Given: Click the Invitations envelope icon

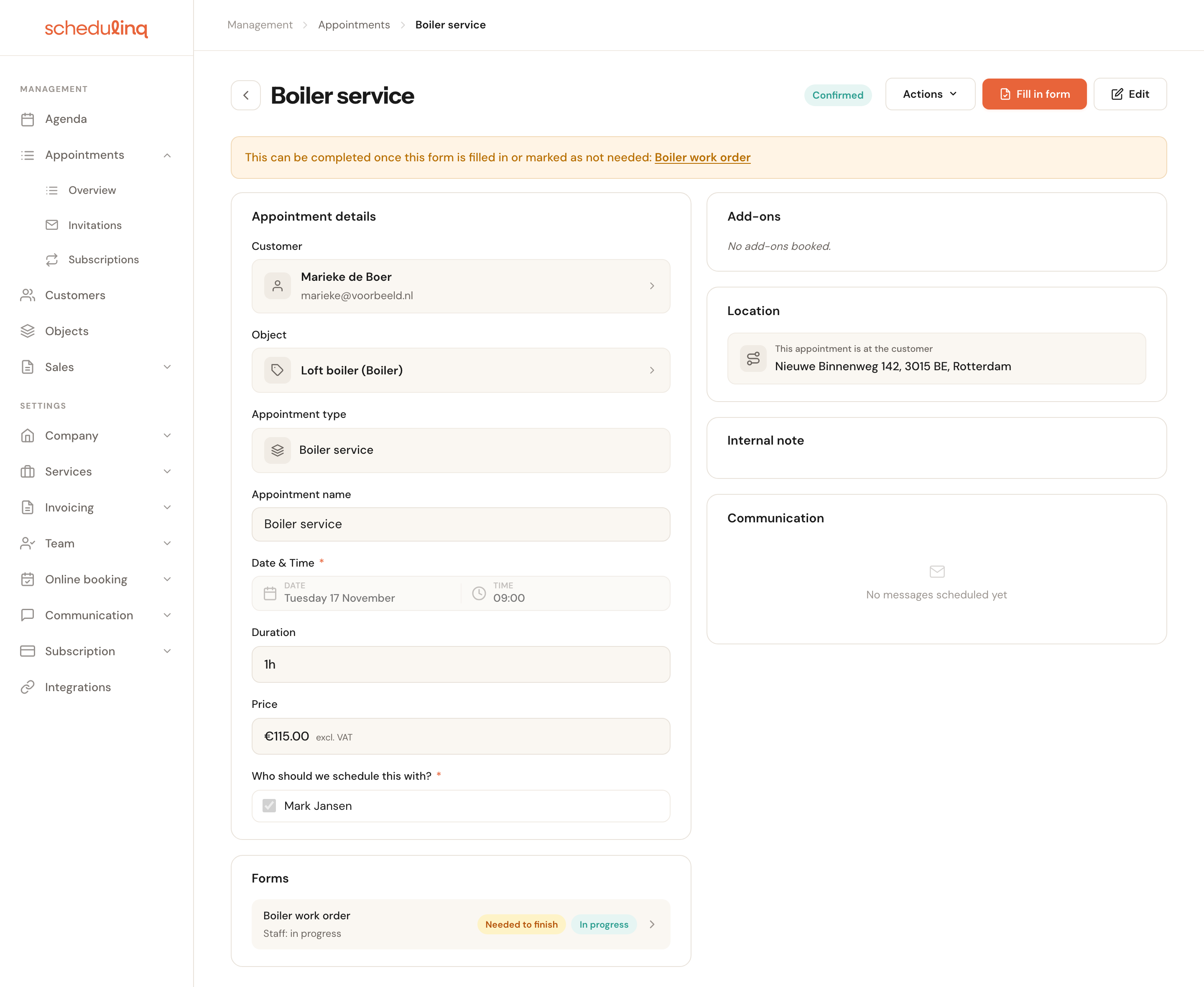Looking at the screenshot, I should 52,225.
